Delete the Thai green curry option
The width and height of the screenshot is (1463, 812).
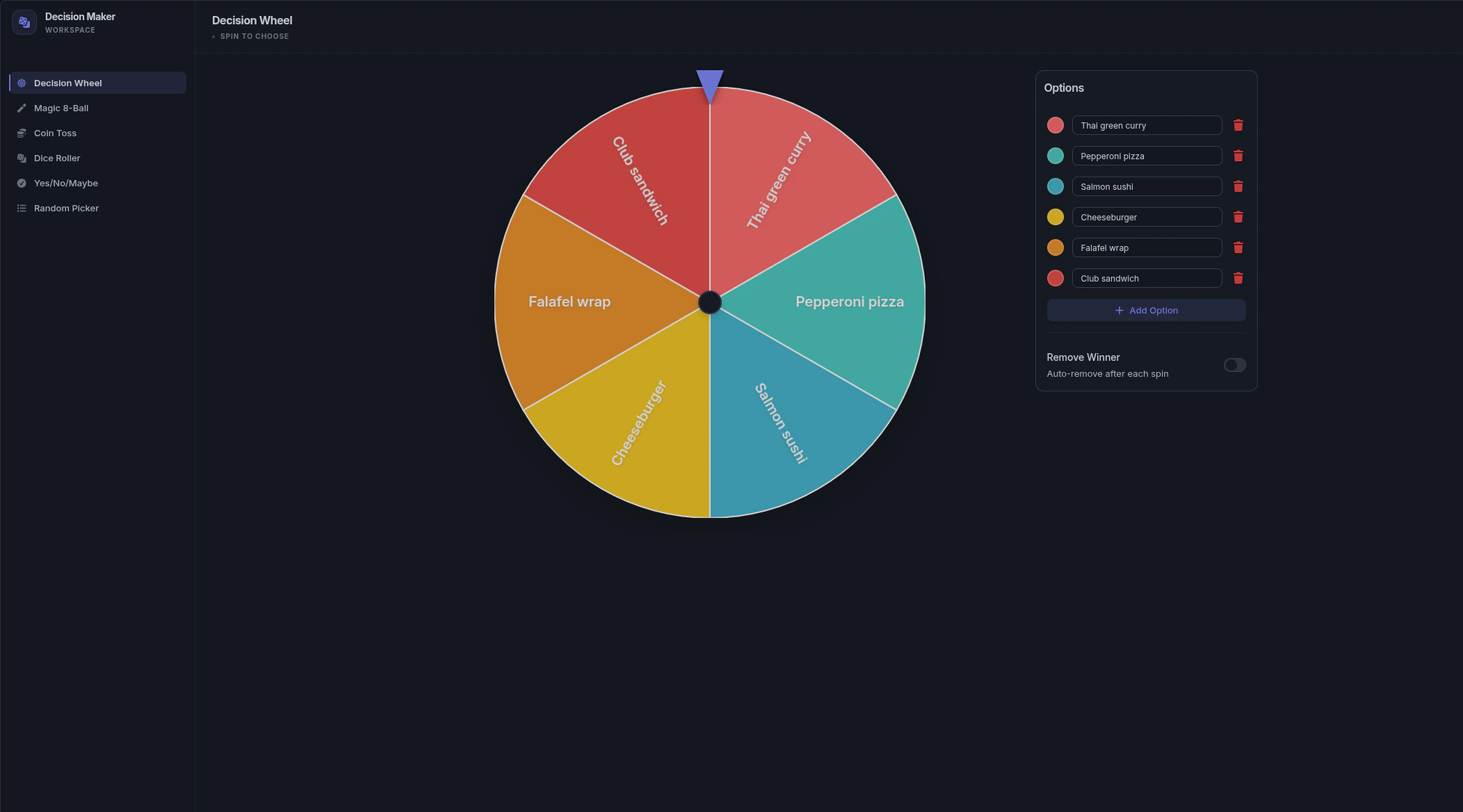pos(1238,125)
